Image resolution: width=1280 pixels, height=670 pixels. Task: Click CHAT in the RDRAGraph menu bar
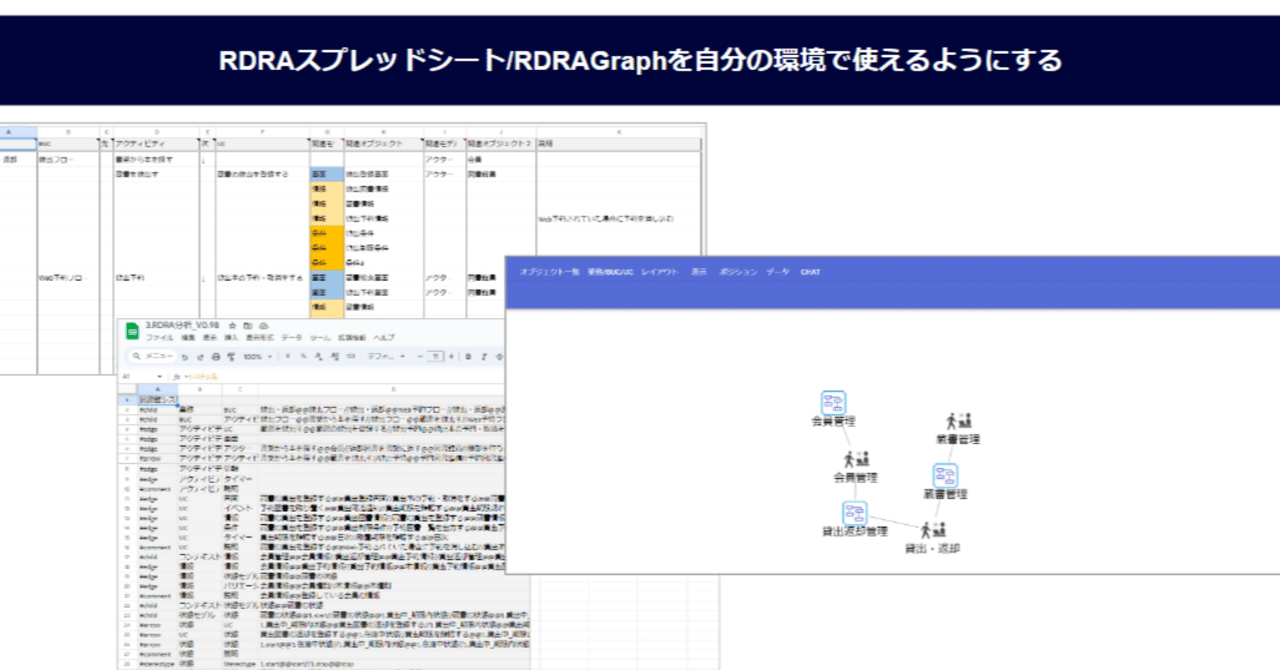click(808, 271)
